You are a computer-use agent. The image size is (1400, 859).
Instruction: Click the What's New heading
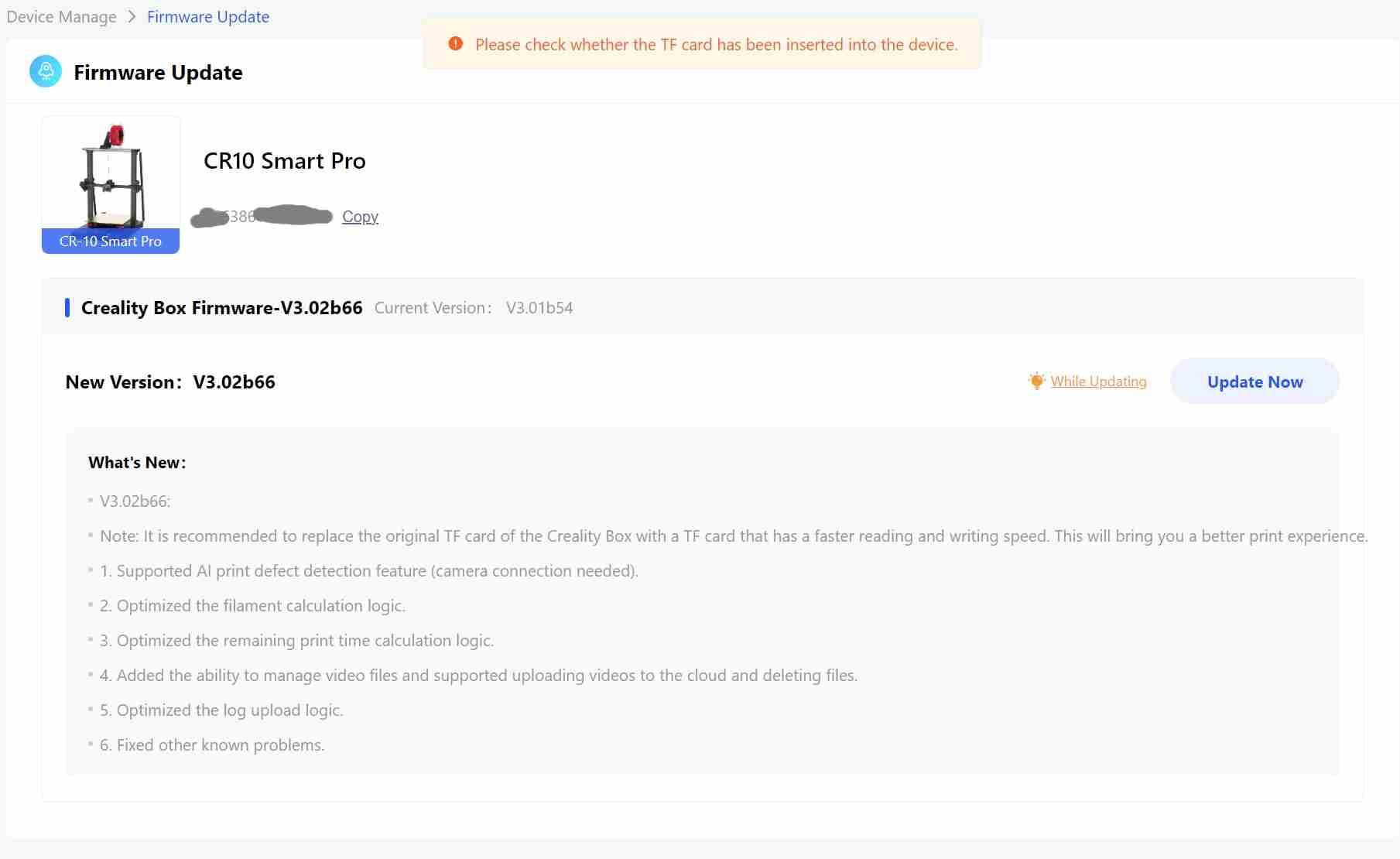[x=137, y=463]
